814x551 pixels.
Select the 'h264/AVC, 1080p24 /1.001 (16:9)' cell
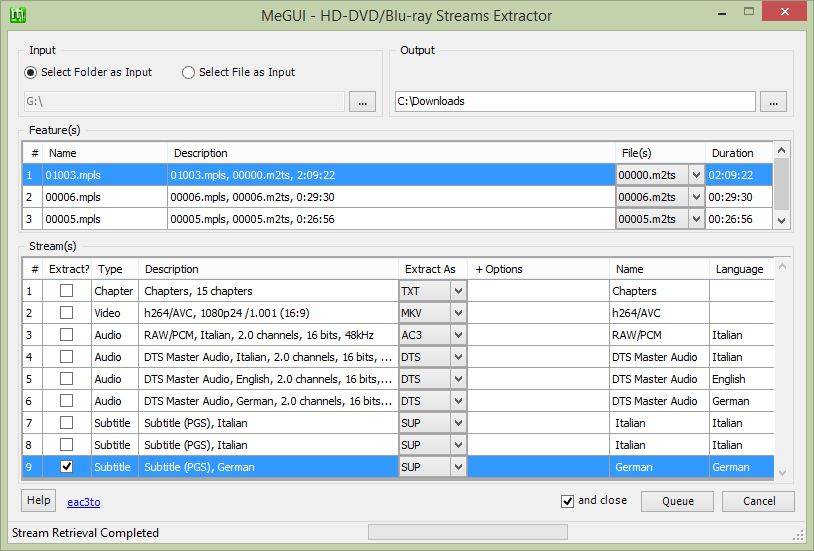coord(269,313)
